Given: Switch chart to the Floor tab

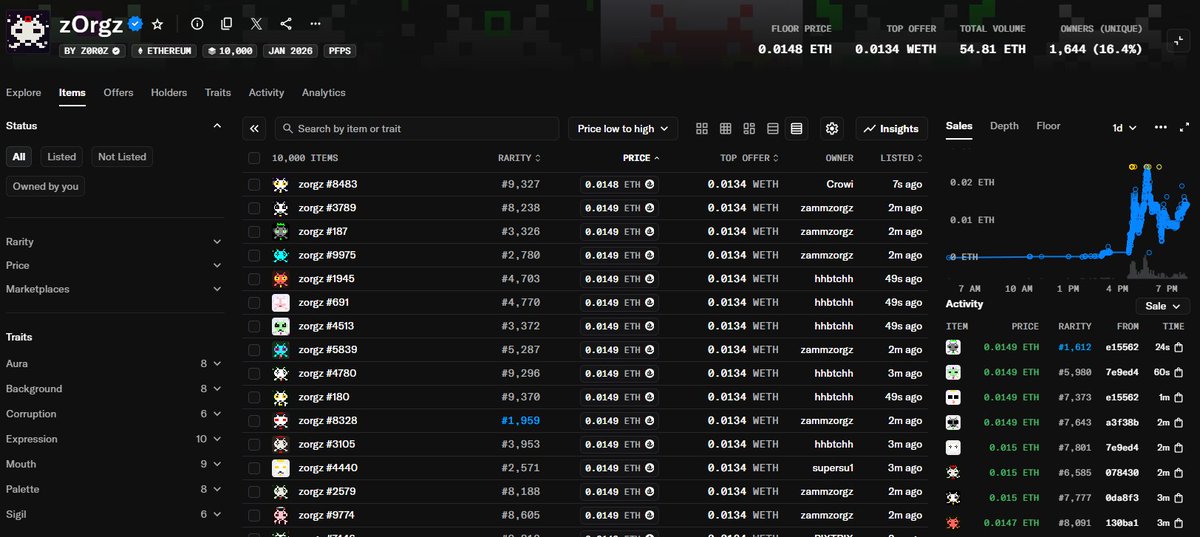Looking at the screenshot, I should (x=1048, y=126).
